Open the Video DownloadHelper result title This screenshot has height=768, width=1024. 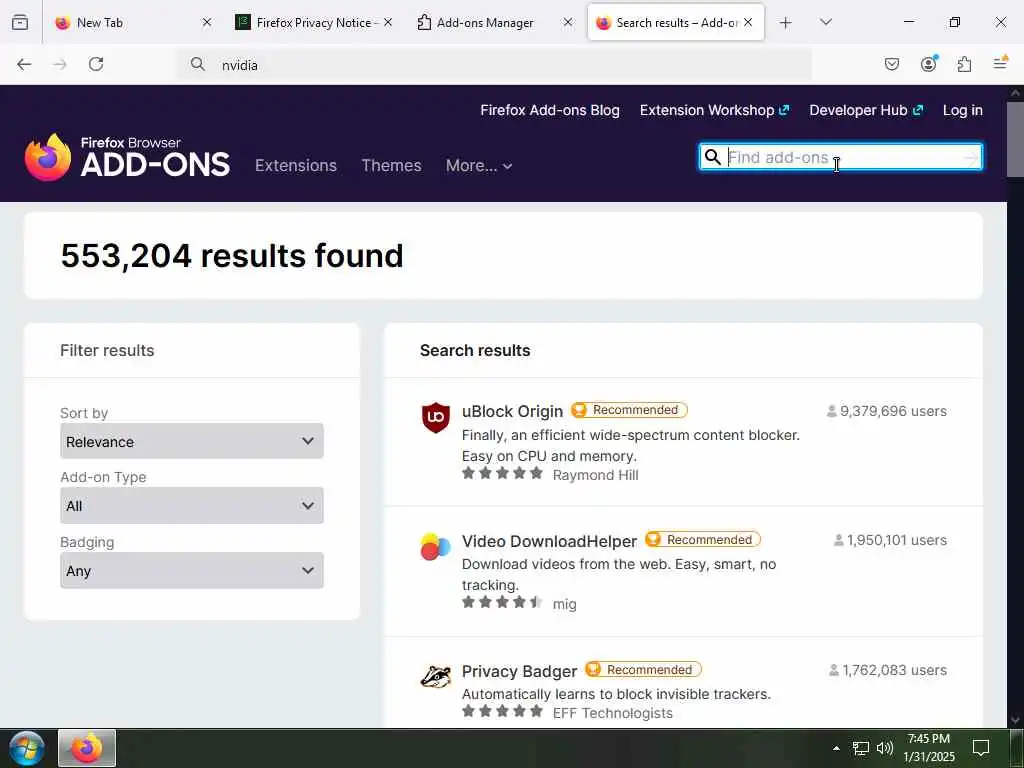click(x=549, y=541)
